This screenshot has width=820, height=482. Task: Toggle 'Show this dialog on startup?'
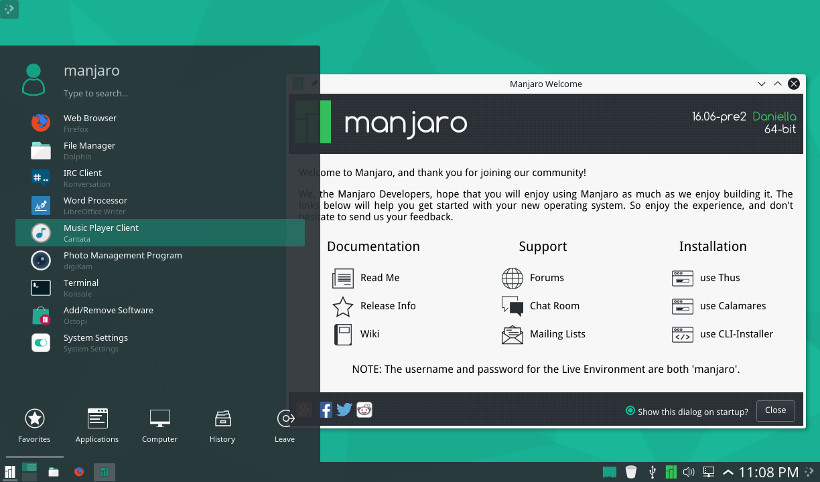[687, 411]
